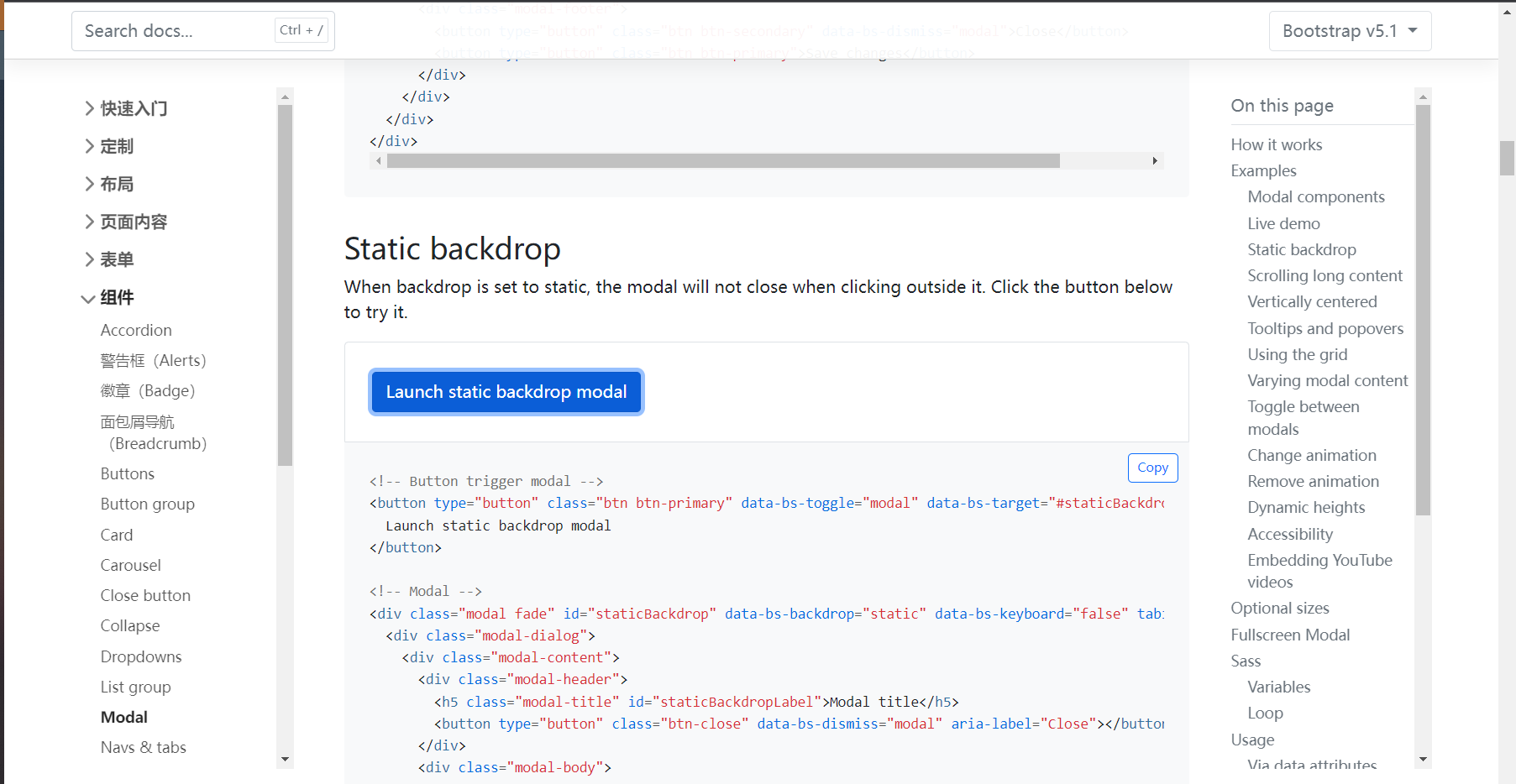
Task: Open 徽章 (Badge) docs page
Action: click(148, 390)
